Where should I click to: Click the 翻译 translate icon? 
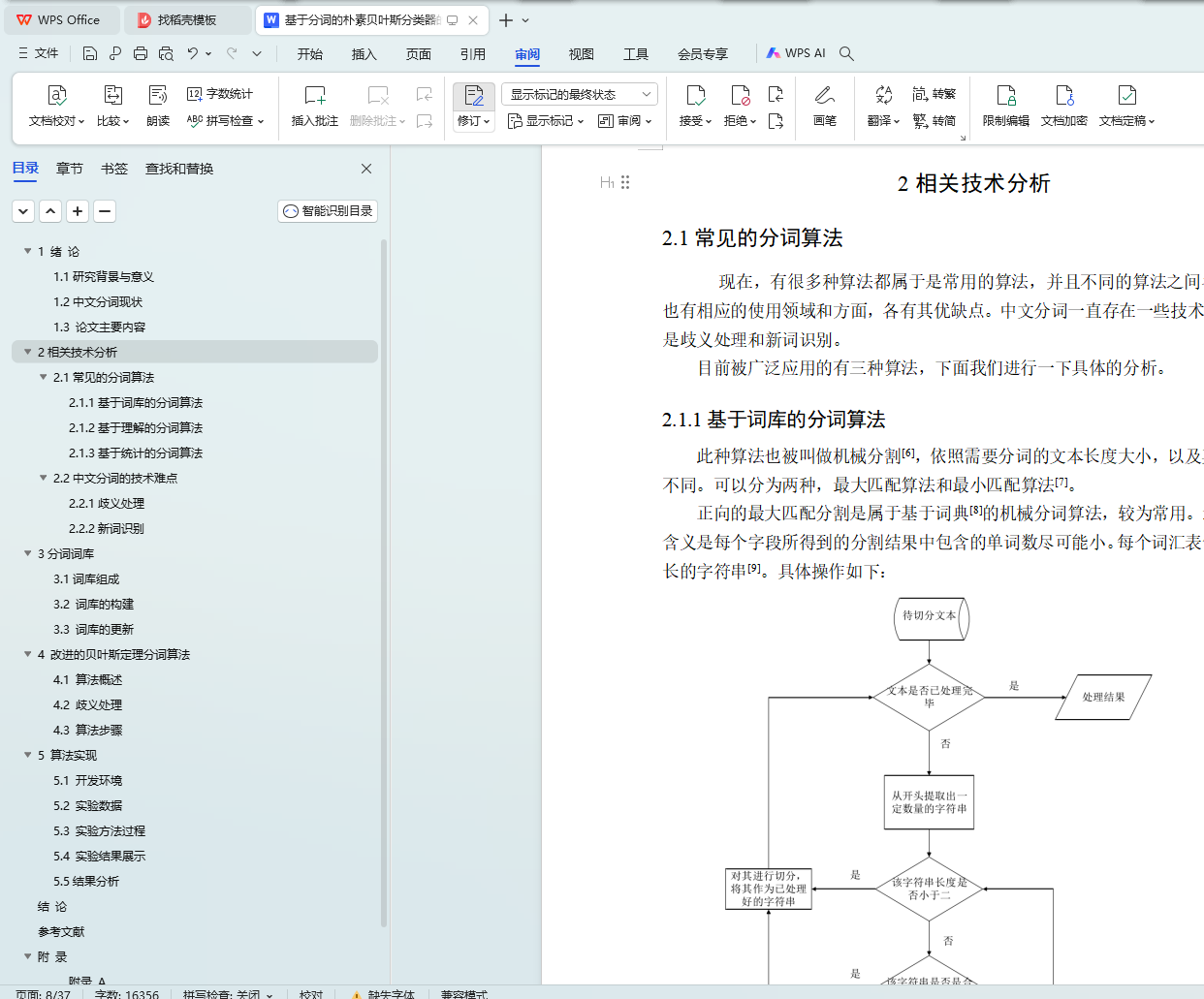click(883, 95)
